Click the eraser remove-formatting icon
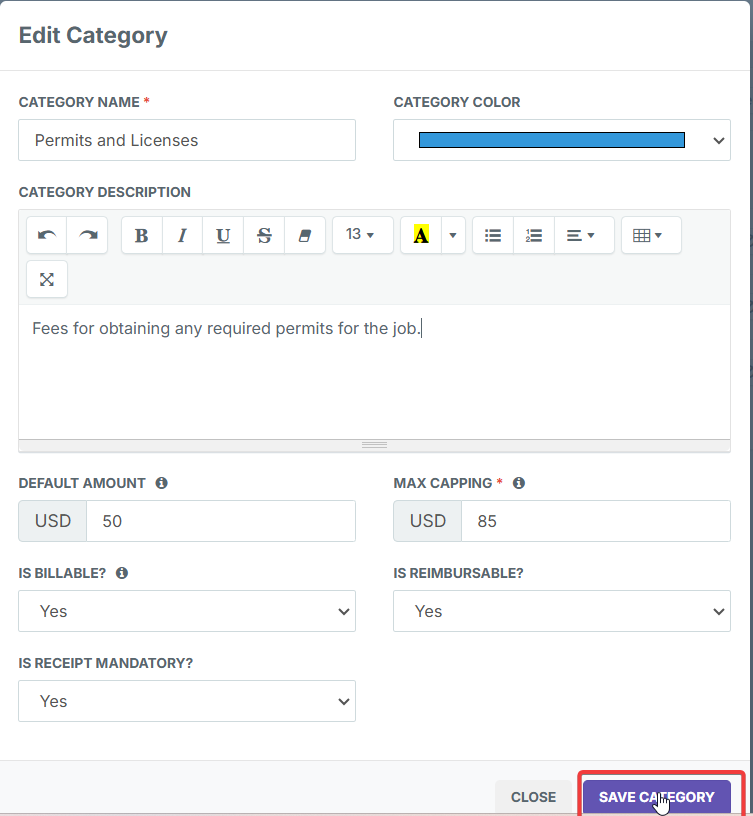The width and height of the screenshot is (753, 816). (x=305, y=235)
